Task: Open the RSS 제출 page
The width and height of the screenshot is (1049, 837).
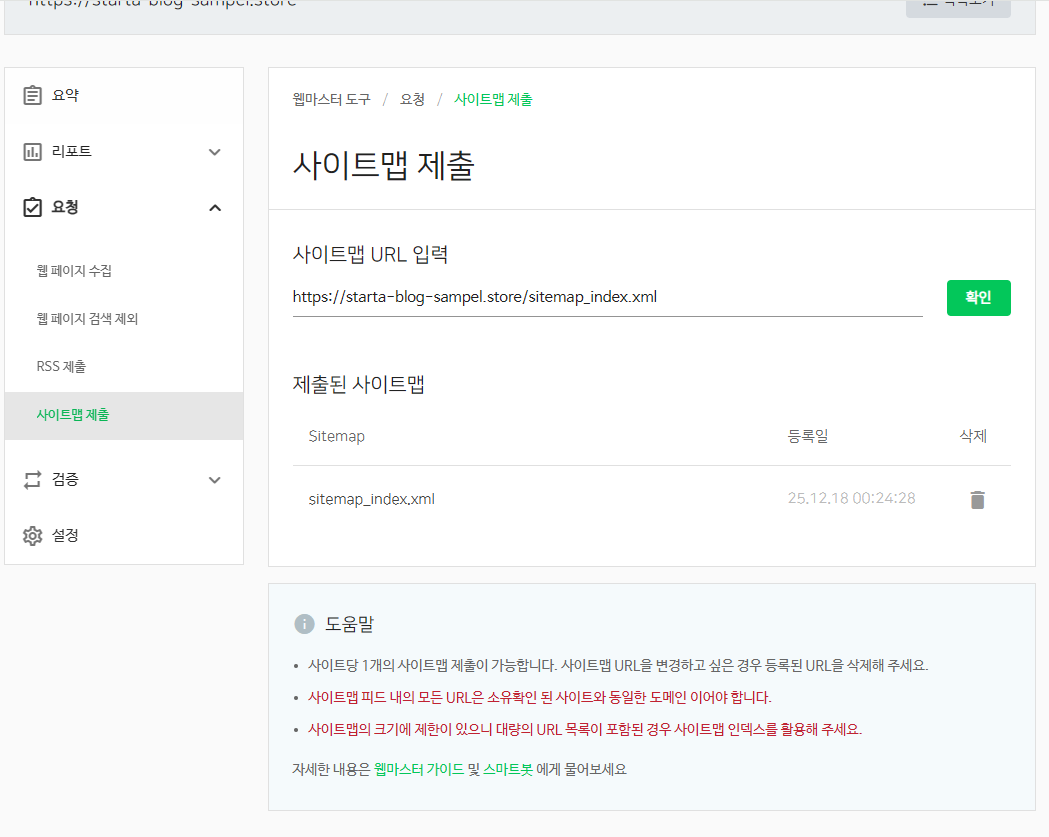Action: pos(124,367)
